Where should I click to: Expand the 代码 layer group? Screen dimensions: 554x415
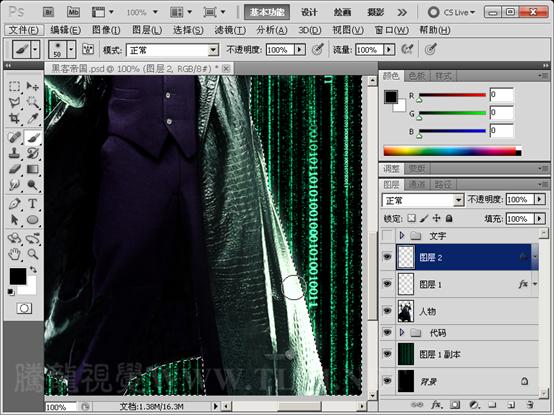pyautogui.click(x=402, y=332)
